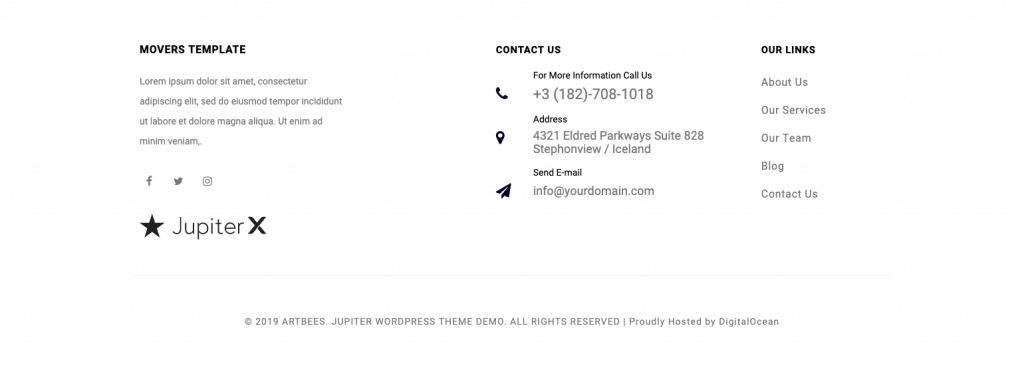Viewport: 1024px width, 372px height.
Task: Click the Lorem ipsum description paragraph
Action: [x=241, y=111]
